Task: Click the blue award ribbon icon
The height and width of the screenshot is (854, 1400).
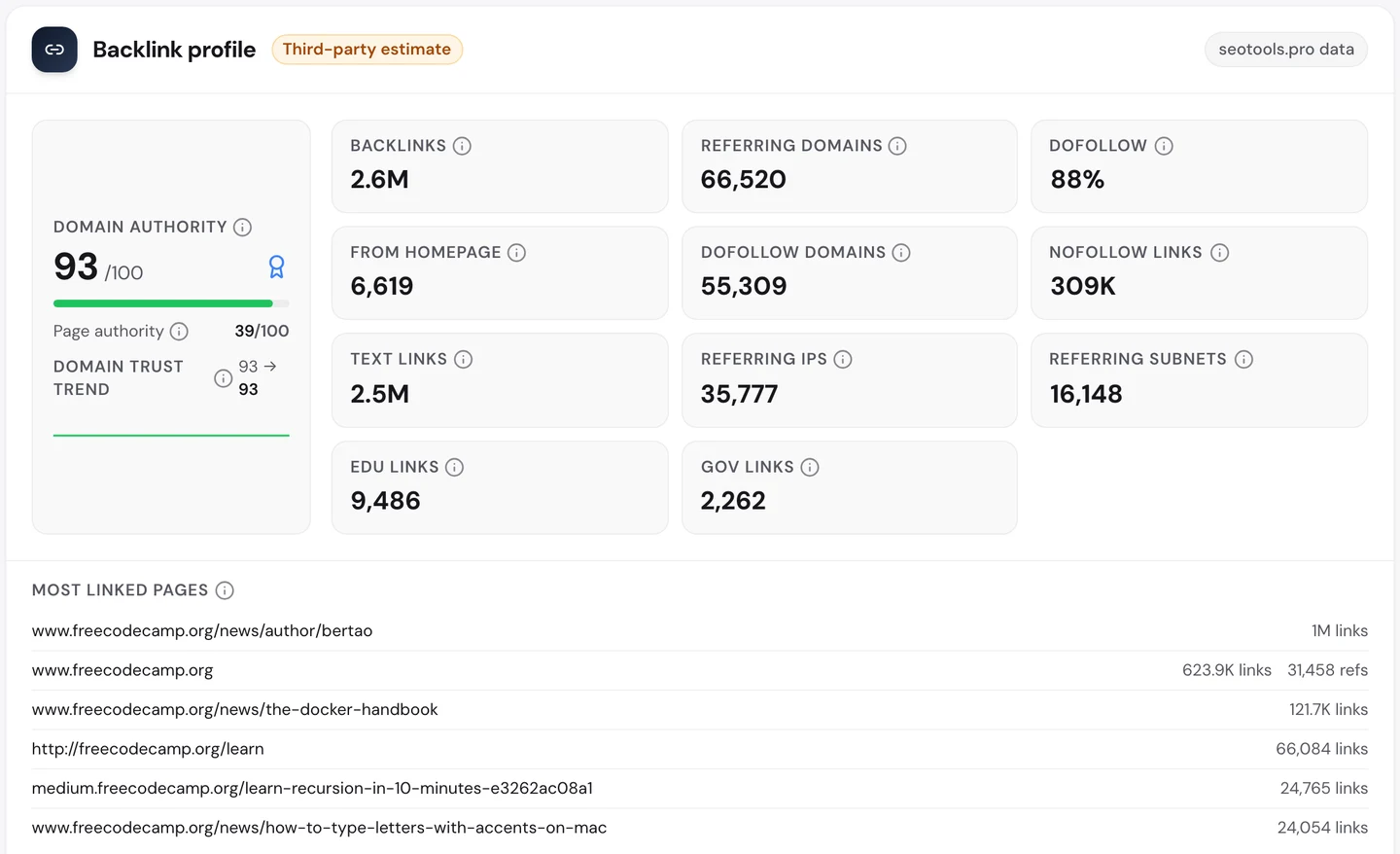Action: pos(277,267)
